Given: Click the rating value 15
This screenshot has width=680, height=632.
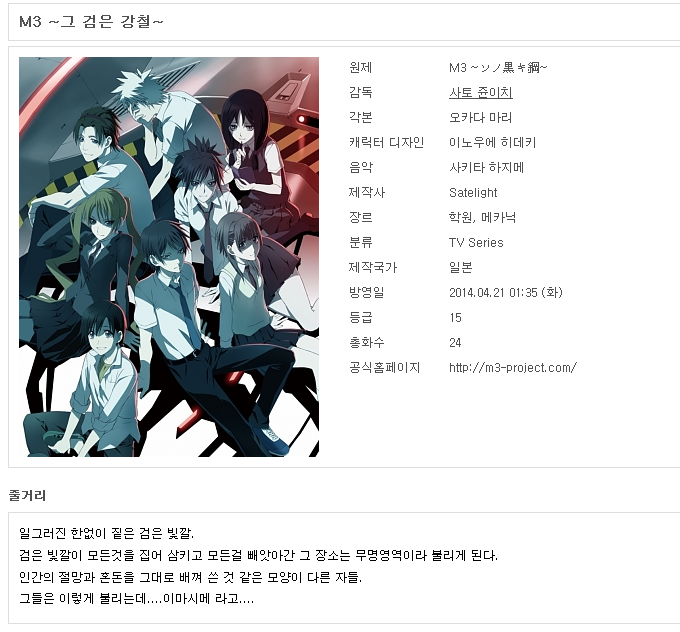Looking at the screenshot, I should pos(455,318).
